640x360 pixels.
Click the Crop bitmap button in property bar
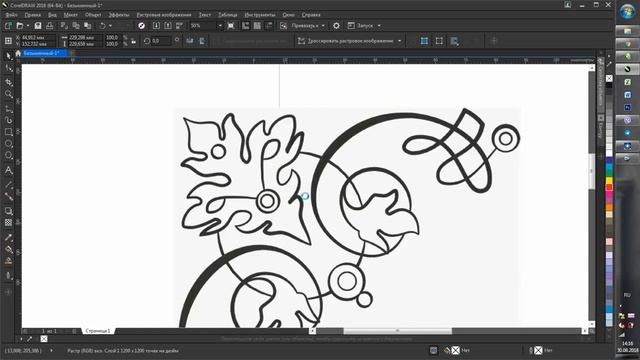(x=424, y=41)
